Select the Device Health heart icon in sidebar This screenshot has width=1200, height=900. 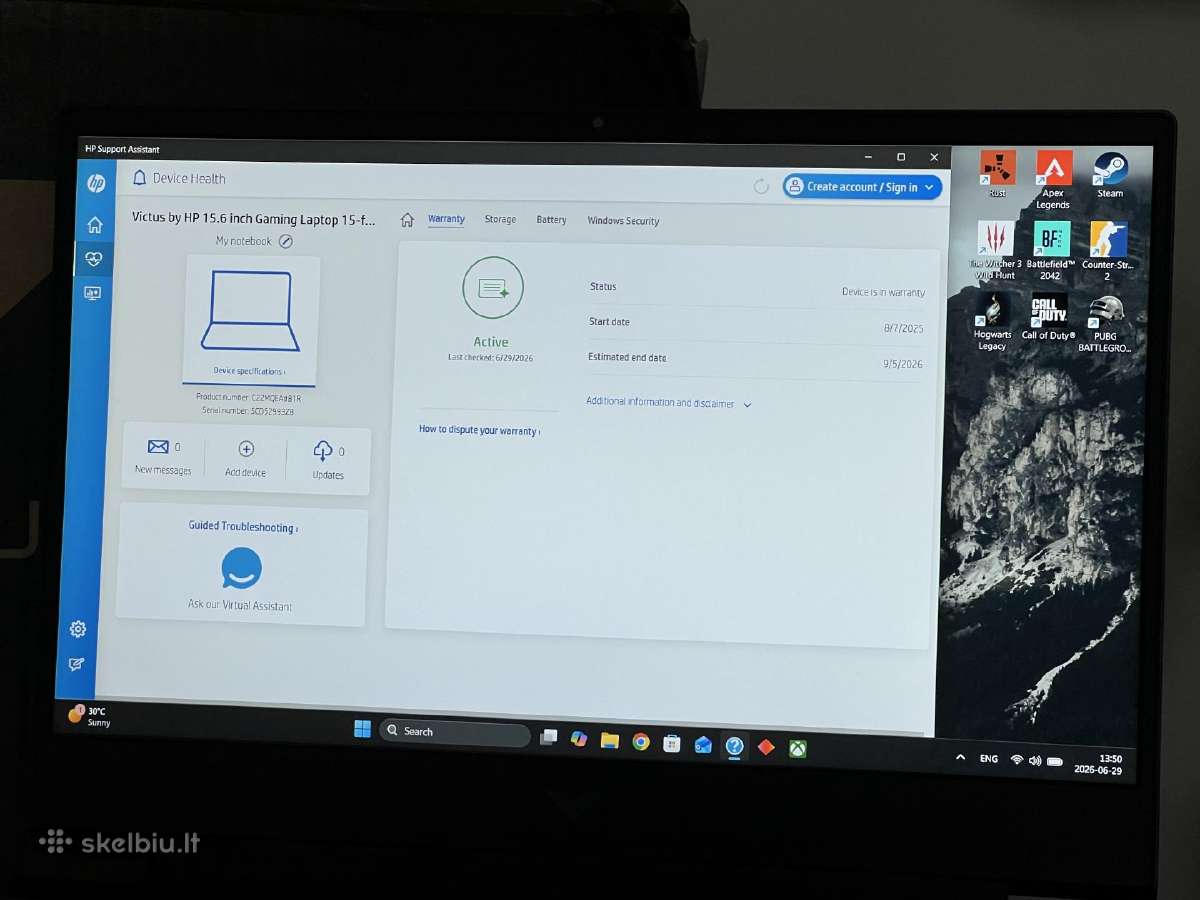94,259
